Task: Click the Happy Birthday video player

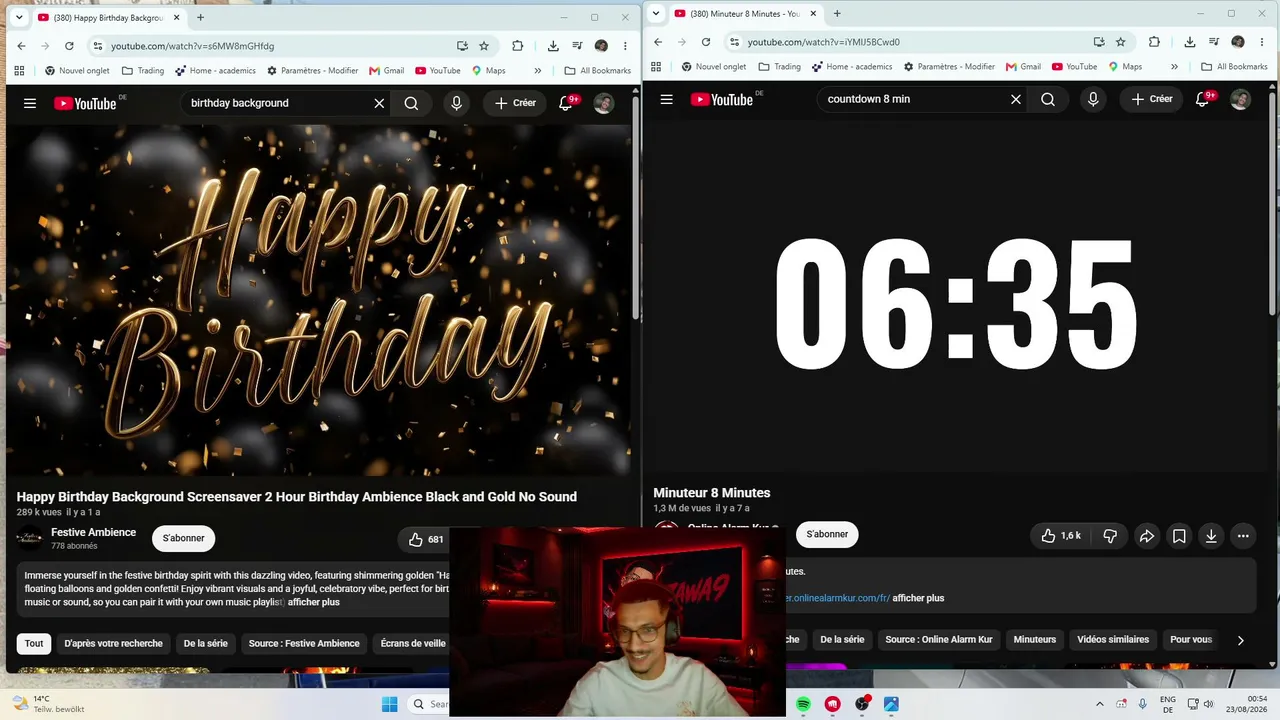Action: 318,300
